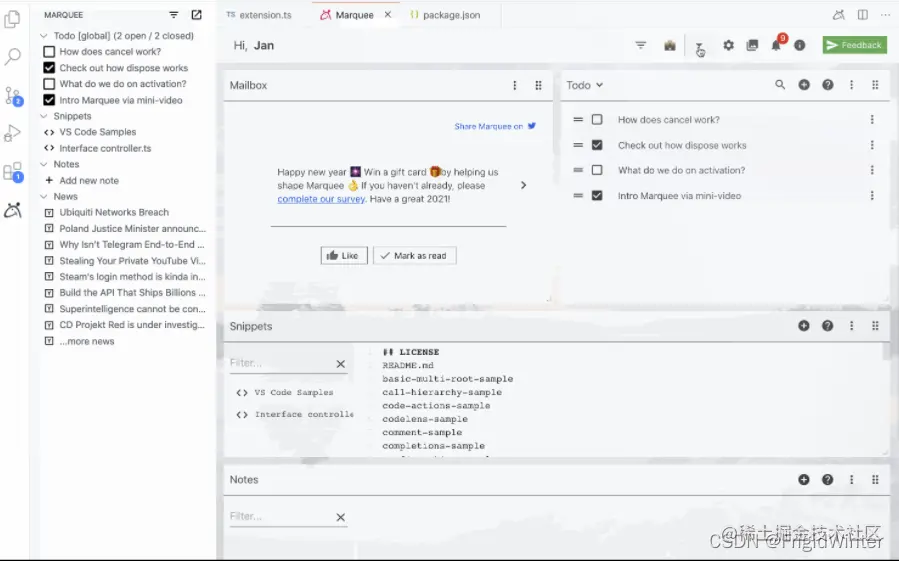The width and height of the screenshot is (899, 561).
Task: Click Mailbox widget drag handle grid icon
Action: point(538,85)
